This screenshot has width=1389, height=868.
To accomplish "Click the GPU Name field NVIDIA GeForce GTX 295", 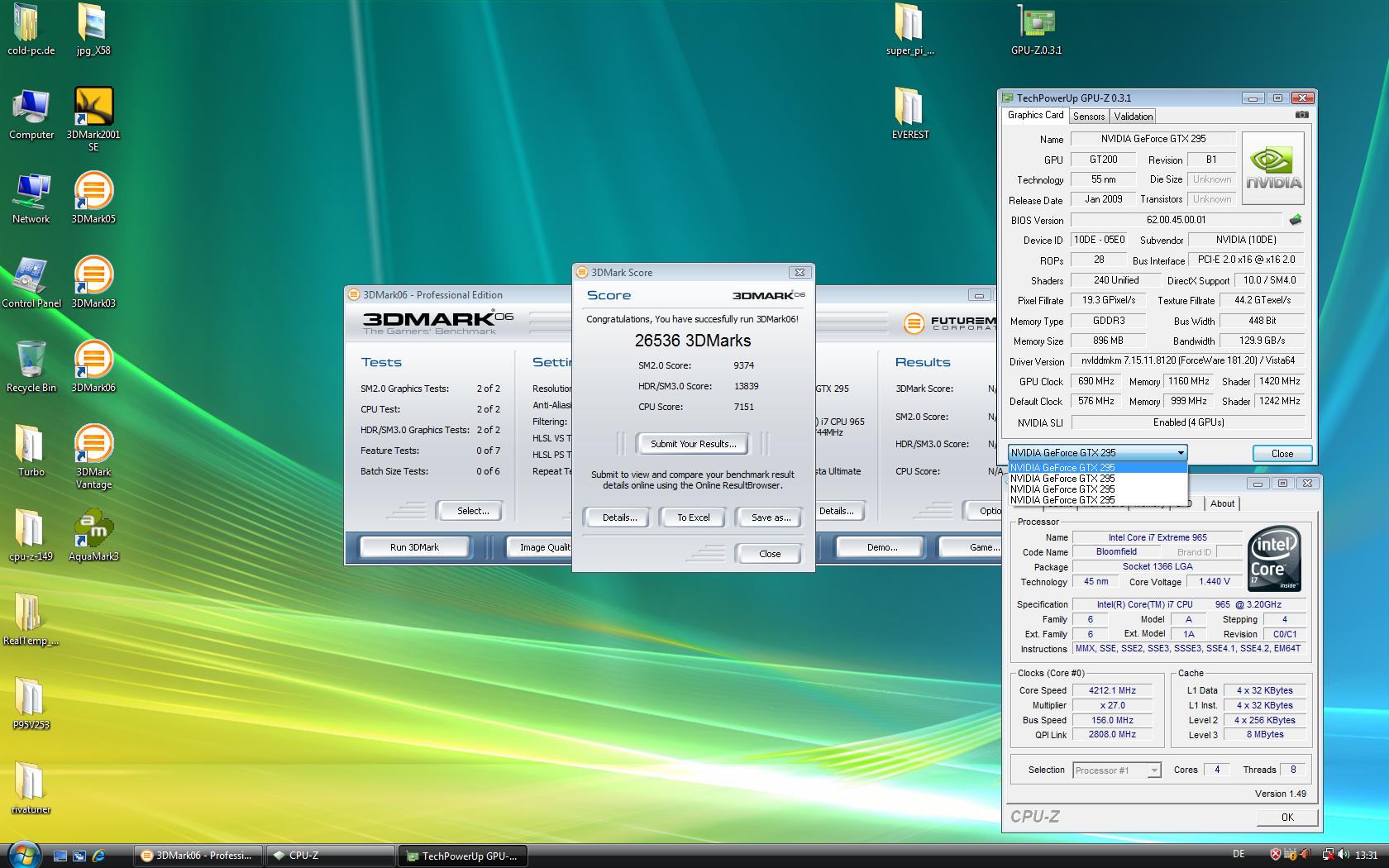I will pos(1153,139).
